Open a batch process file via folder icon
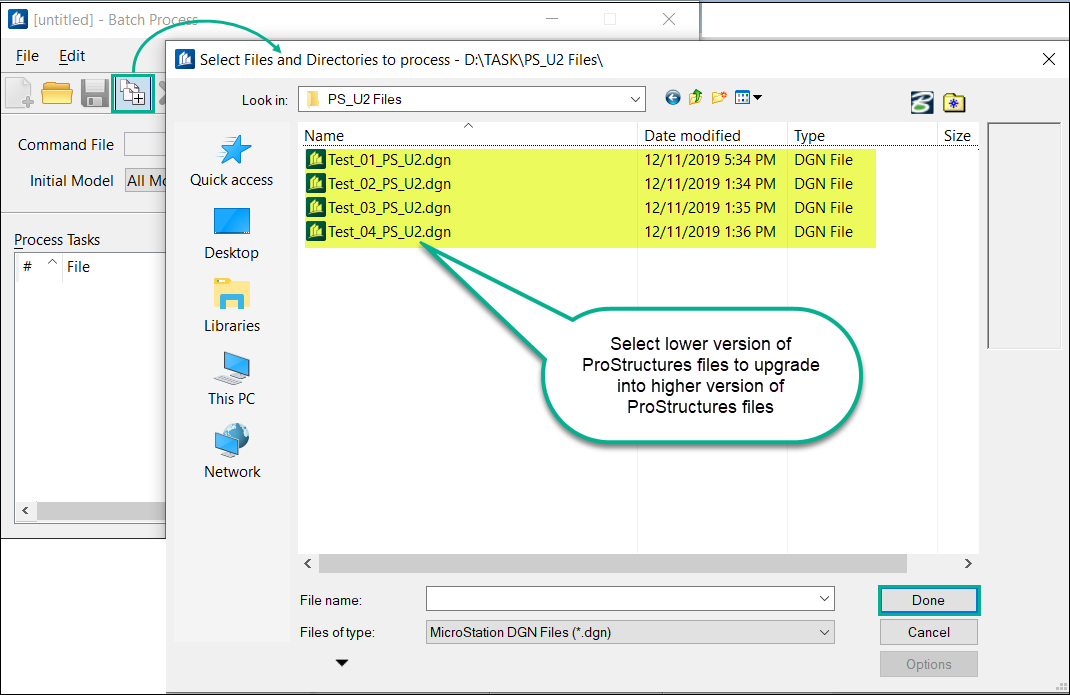Screen dimensions: 1070x695 click(x=57, y=93)
